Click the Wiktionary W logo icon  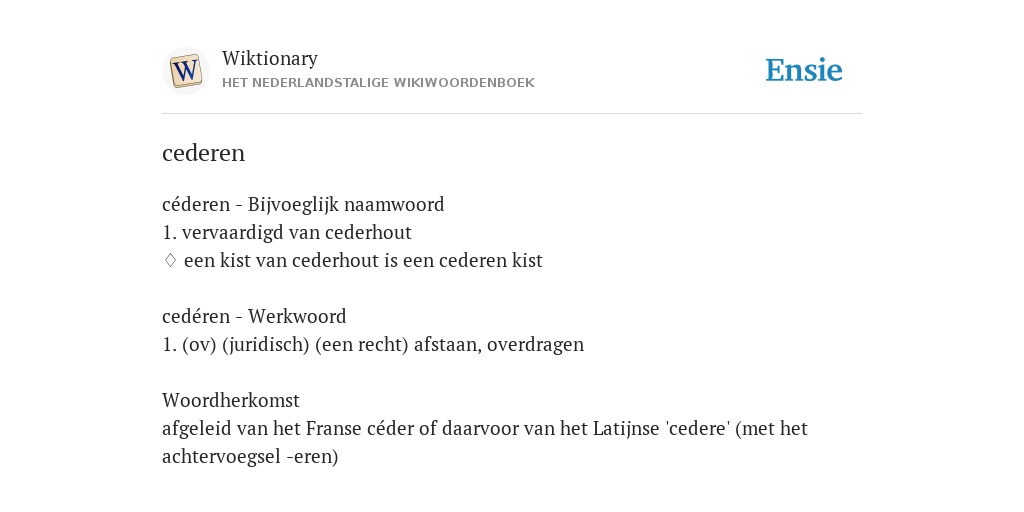pyautogui.click(x=186, y=71)
